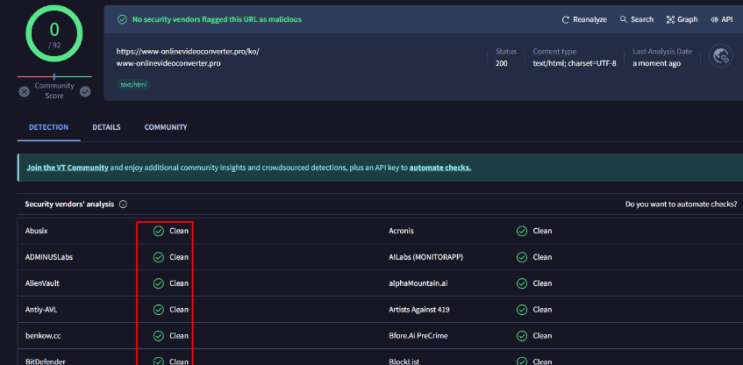Screen dimensions: 743x365
Task: Click the info icon next to Security vendors' analysis
Action: point(123,204)
